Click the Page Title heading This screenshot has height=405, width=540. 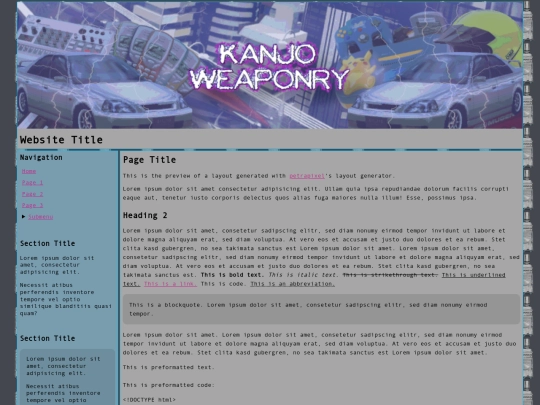coord(149,160)
